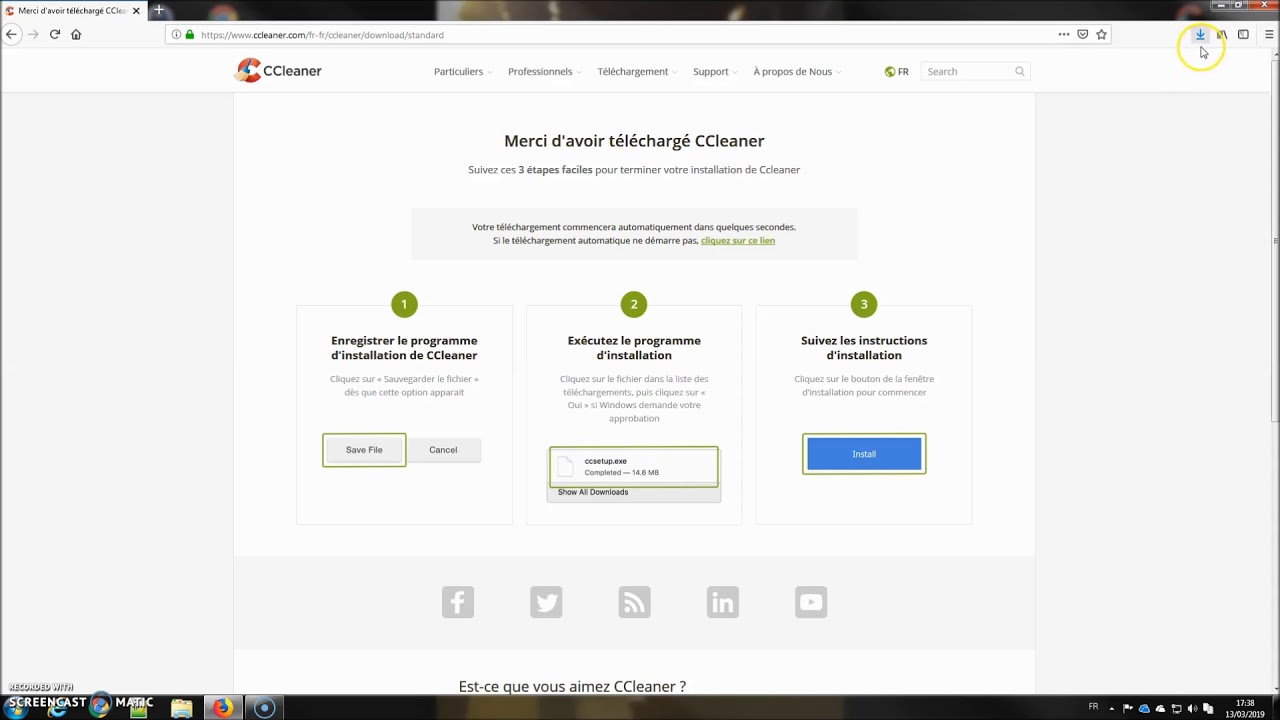
Task: Go to the Firefox home page
Action: click(76, 34)
